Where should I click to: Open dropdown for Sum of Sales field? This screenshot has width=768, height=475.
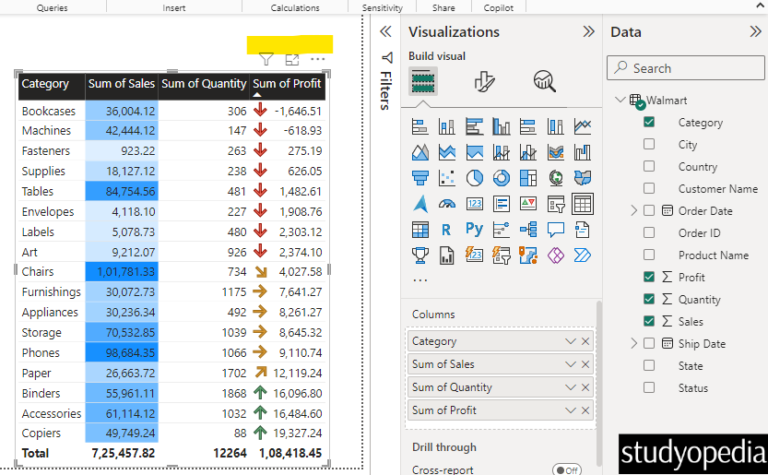(570, 364)
